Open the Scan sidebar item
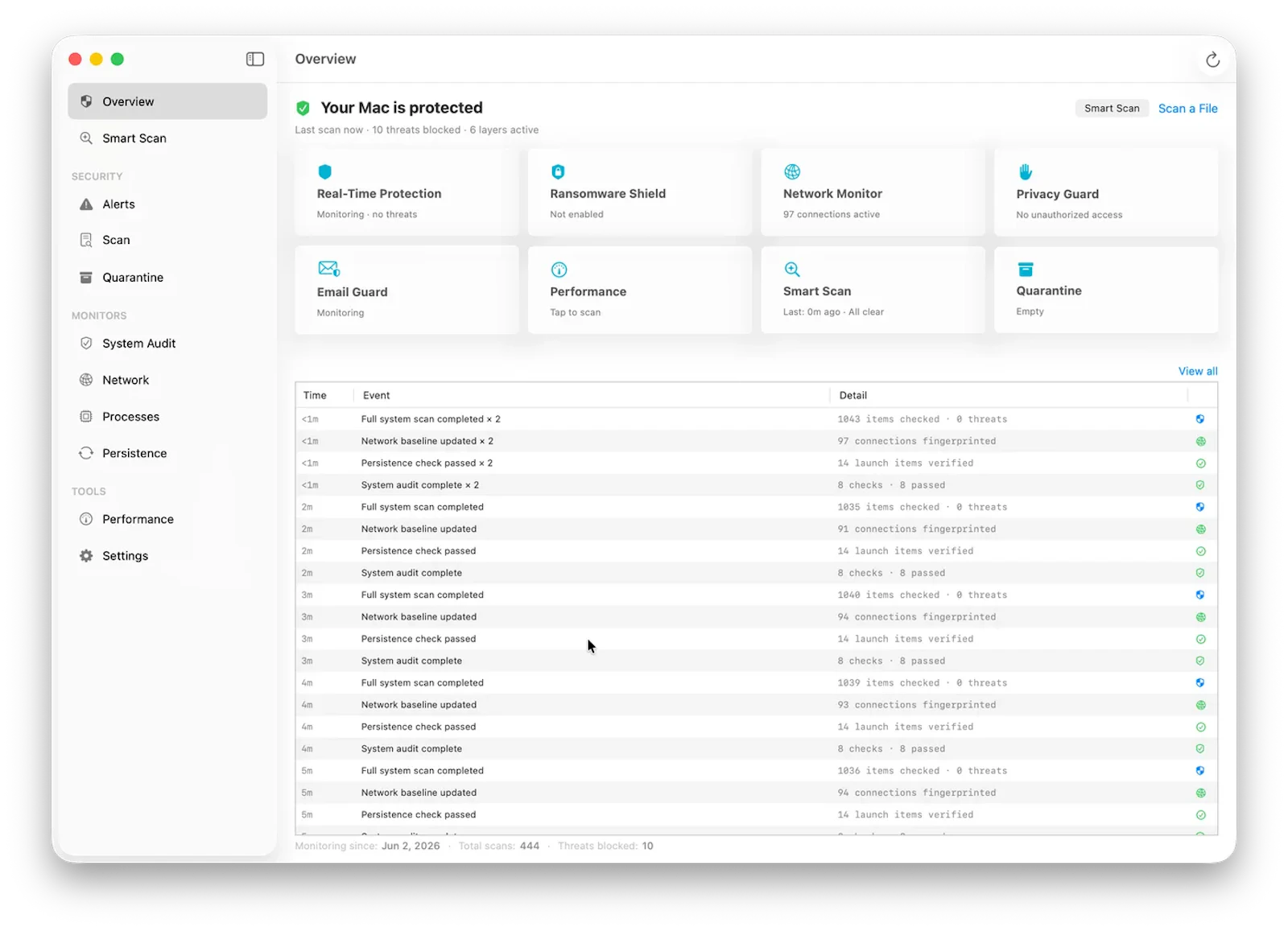The height and width of the screenshot is (931, 1288). pyautogui.click(x=167, y=240)
